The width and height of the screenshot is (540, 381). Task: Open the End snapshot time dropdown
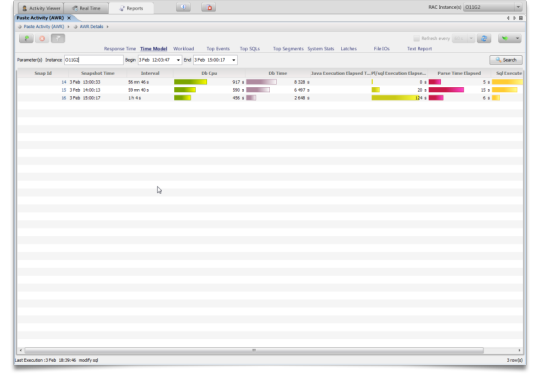(234, 60)
